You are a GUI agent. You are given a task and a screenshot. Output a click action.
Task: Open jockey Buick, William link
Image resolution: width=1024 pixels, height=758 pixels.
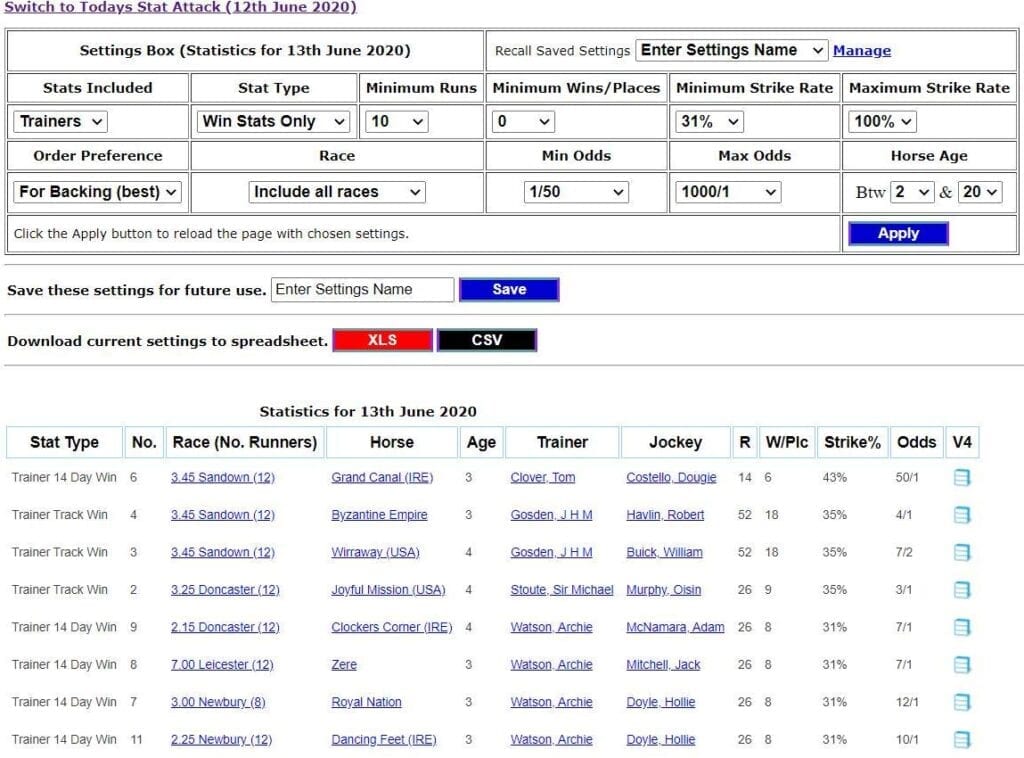click(x=665, y=552)
